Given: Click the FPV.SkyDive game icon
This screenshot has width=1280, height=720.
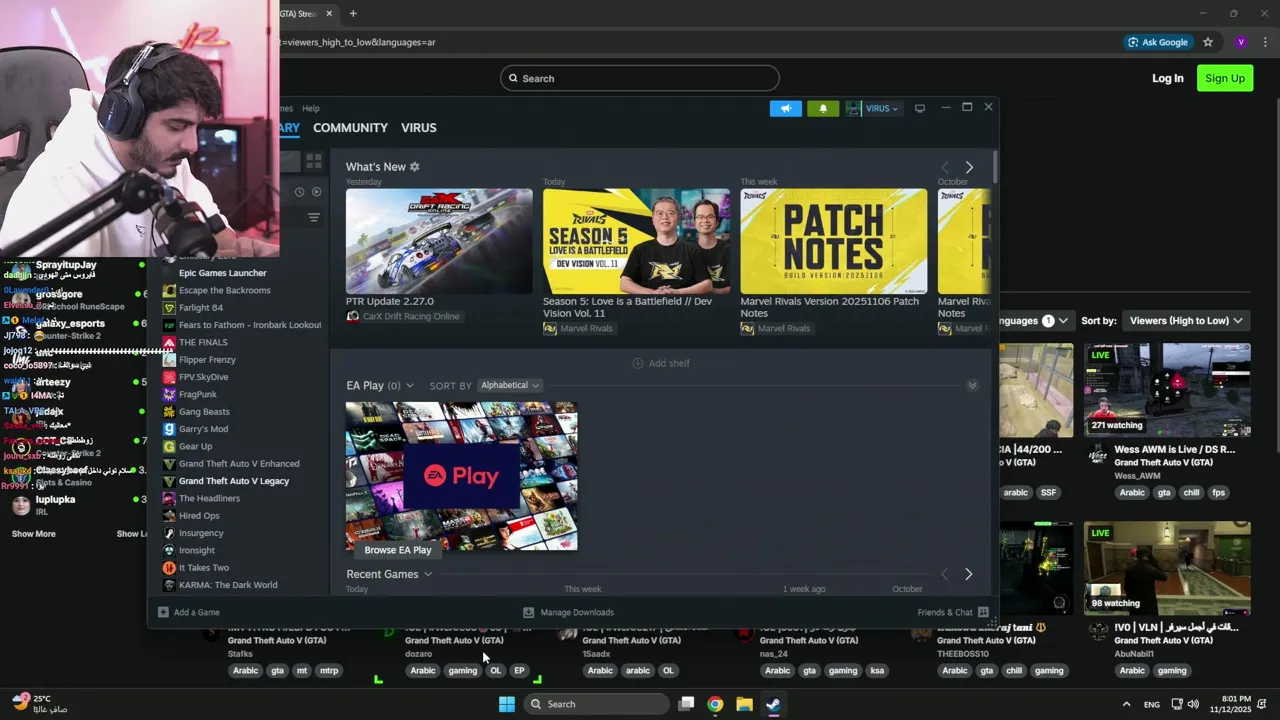Looking at the screenshot, I should pyautogui.click(x=169, y=377).
